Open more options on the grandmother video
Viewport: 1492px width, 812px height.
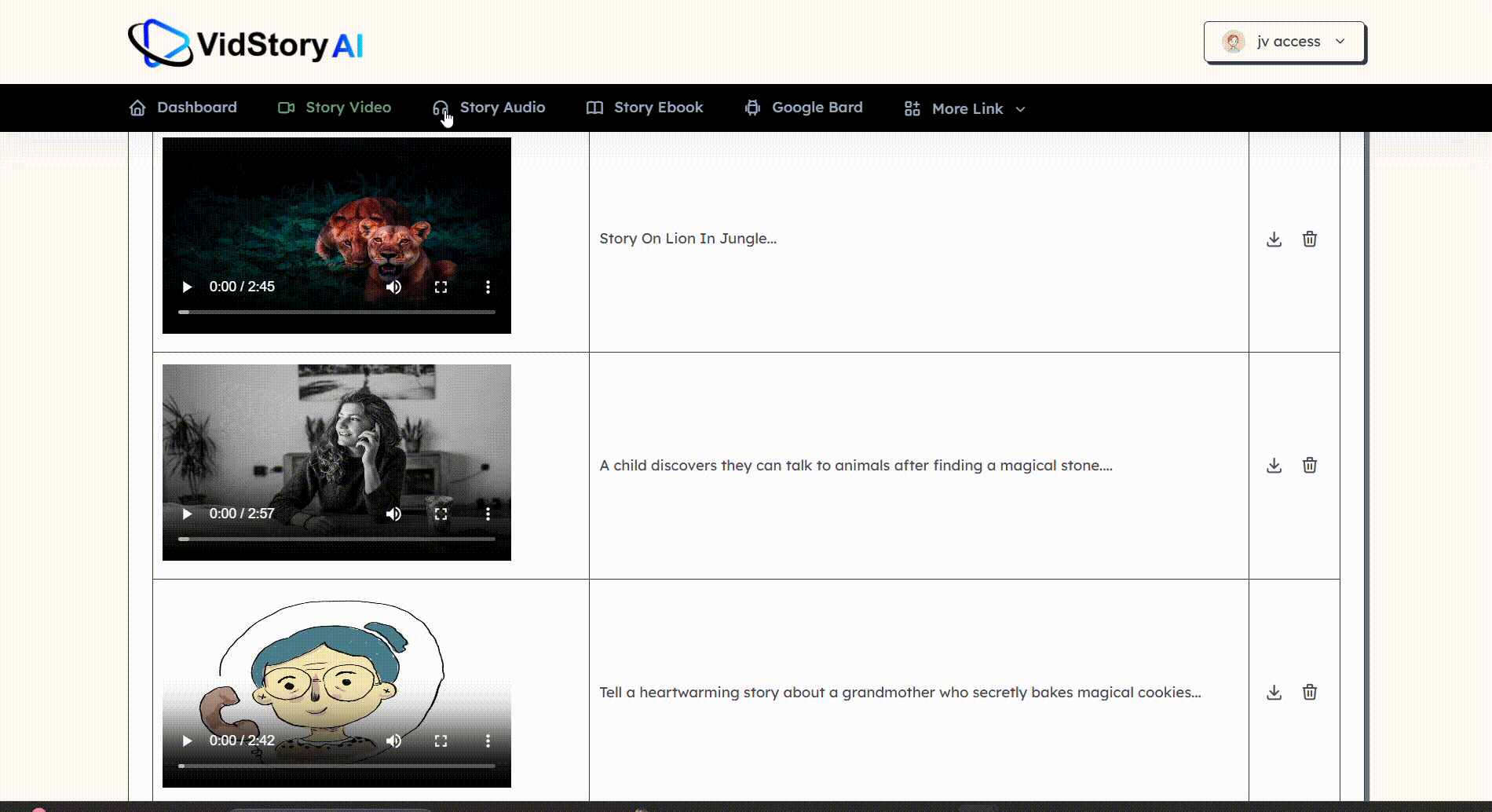488,741
